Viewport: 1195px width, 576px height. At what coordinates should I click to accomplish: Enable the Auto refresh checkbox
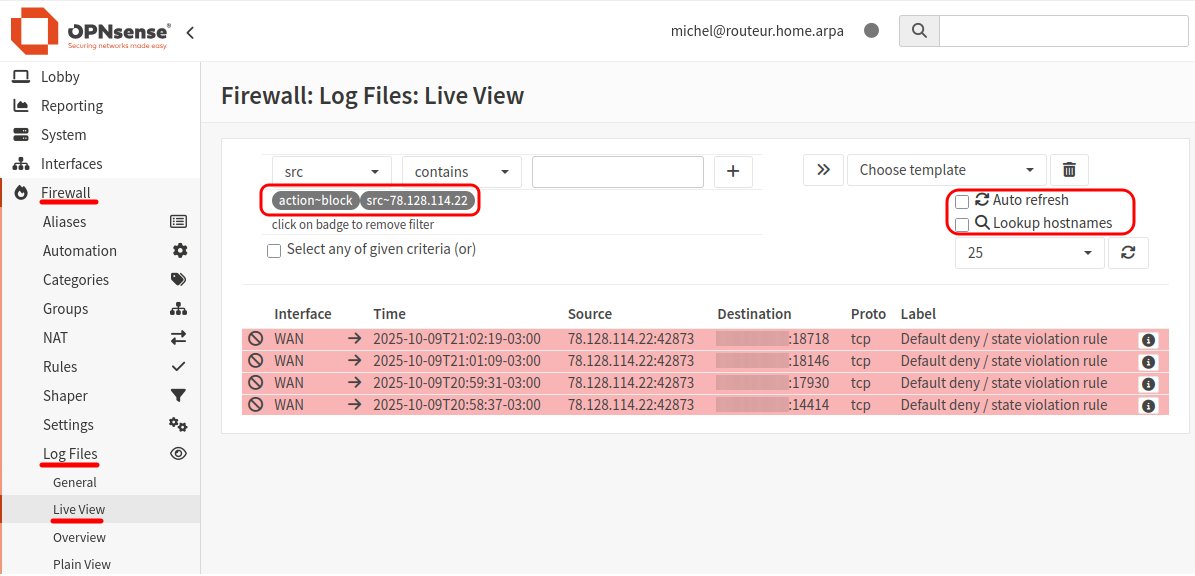(x=962, y=201)
